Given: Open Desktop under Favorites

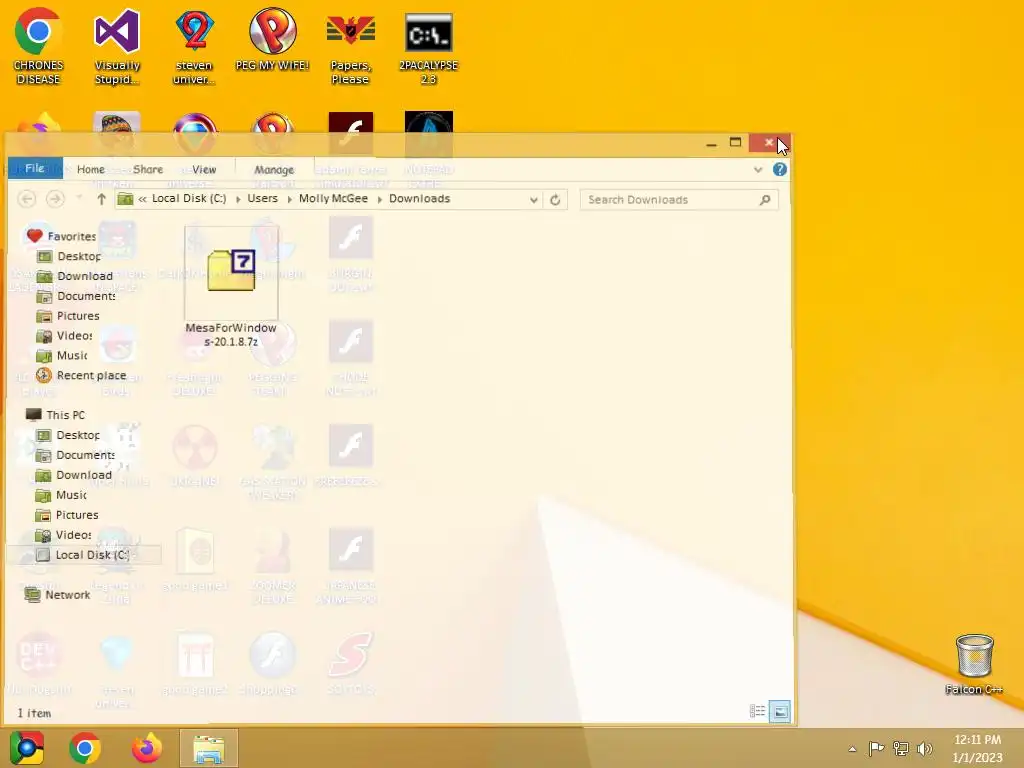Looking at the screenshot, I should coord(69,256).
